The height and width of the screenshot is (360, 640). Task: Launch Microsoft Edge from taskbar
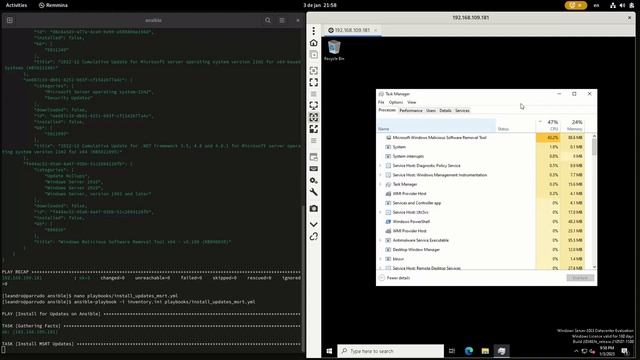469,351
